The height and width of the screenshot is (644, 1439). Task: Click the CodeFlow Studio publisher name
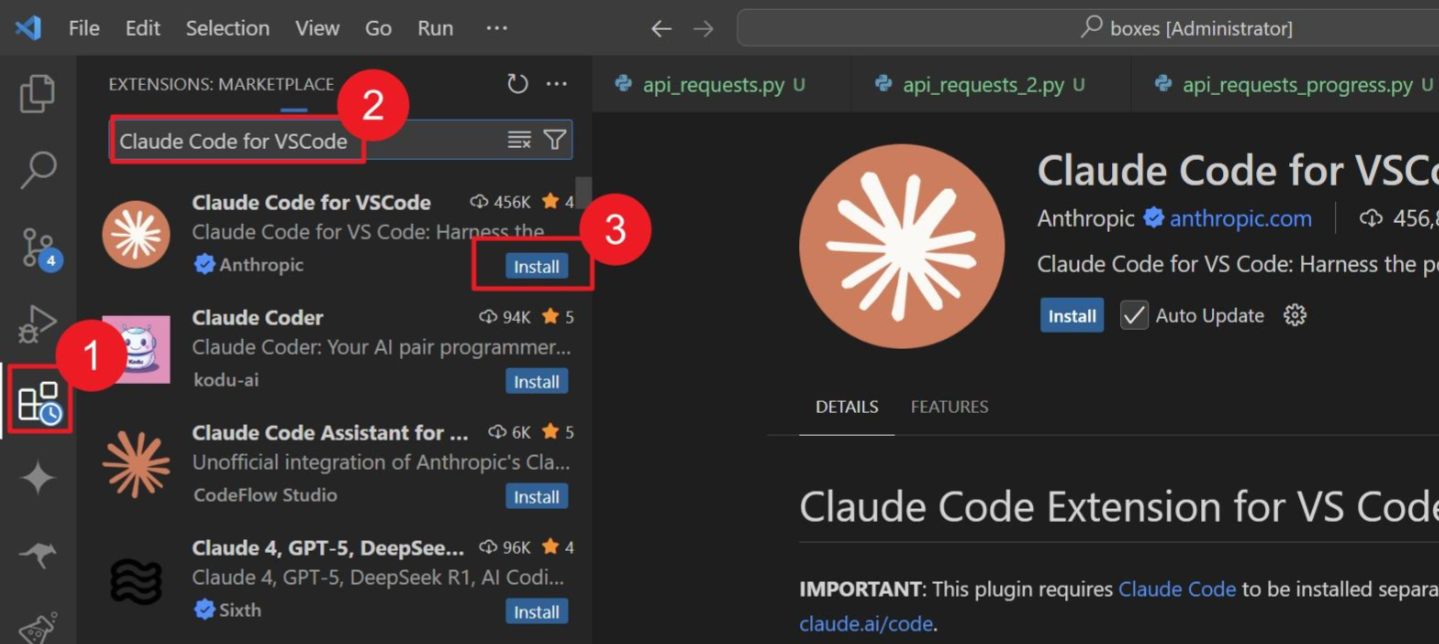pyautogui.click(x=265, y=494)
